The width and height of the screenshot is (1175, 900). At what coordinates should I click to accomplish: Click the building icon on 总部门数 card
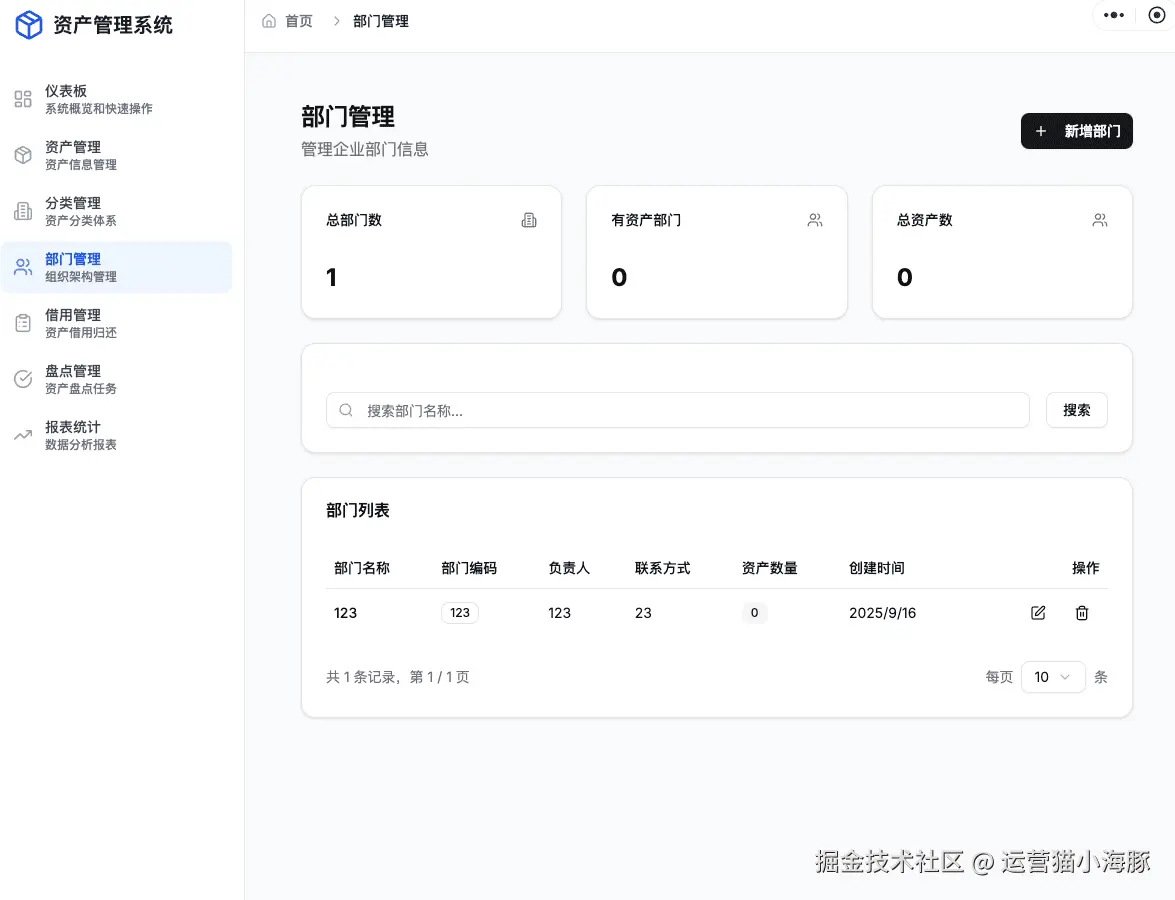[x=529, y=220]
